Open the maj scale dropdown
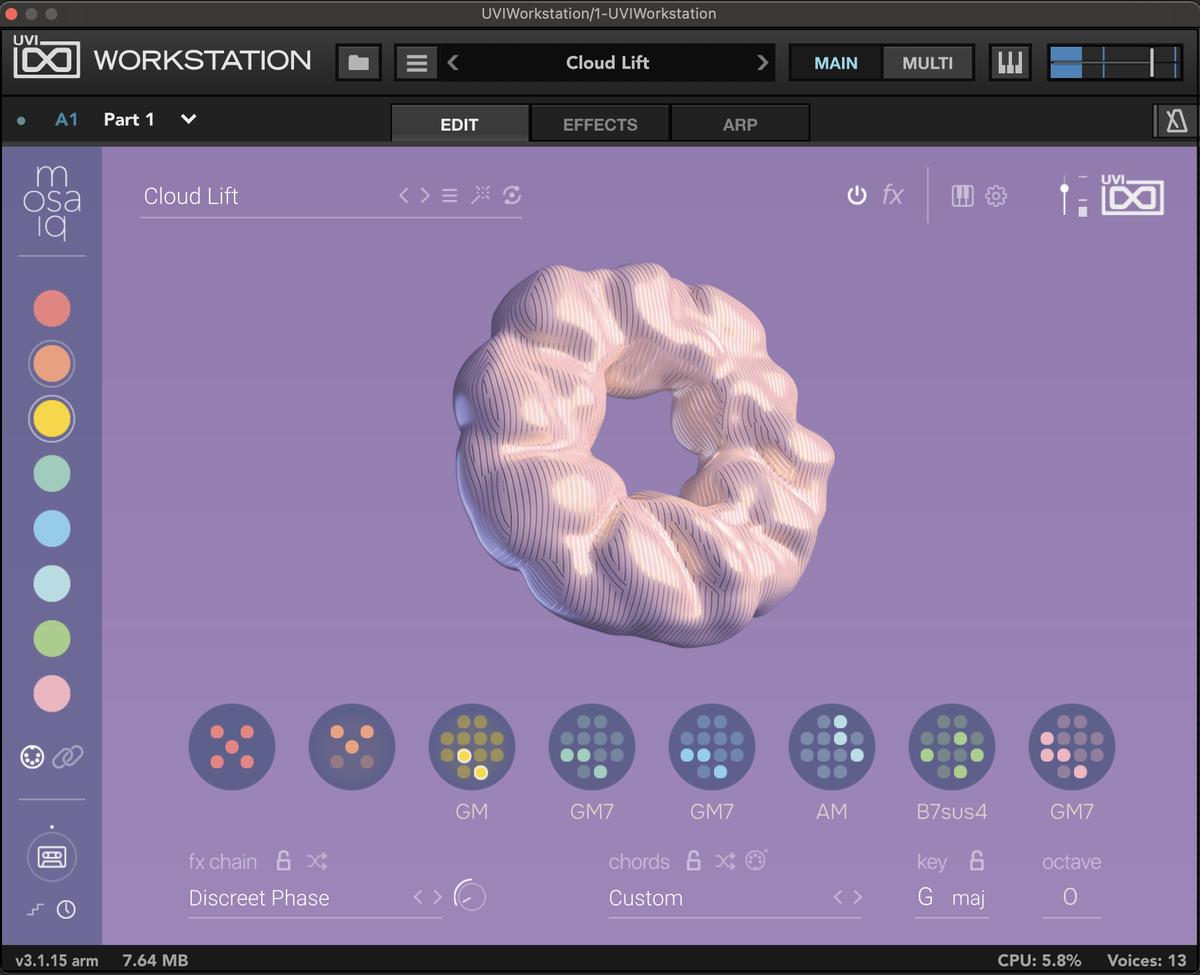Image resolution: width=1200 pixels, height=975 pixels. 968,898
